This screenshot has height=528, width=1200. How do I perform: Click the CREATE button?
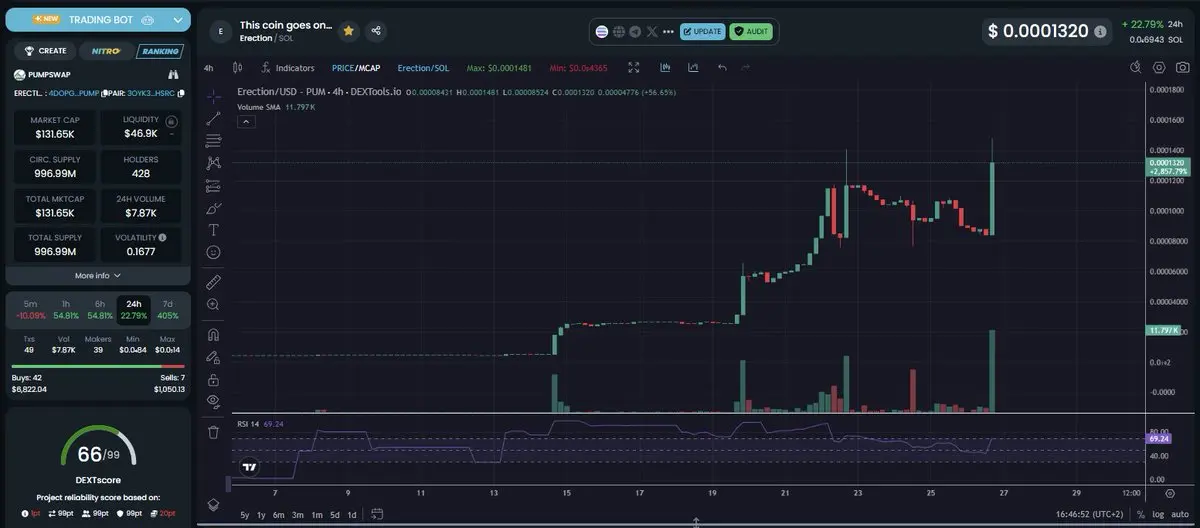pyautogui.click(x=45, y=51)
